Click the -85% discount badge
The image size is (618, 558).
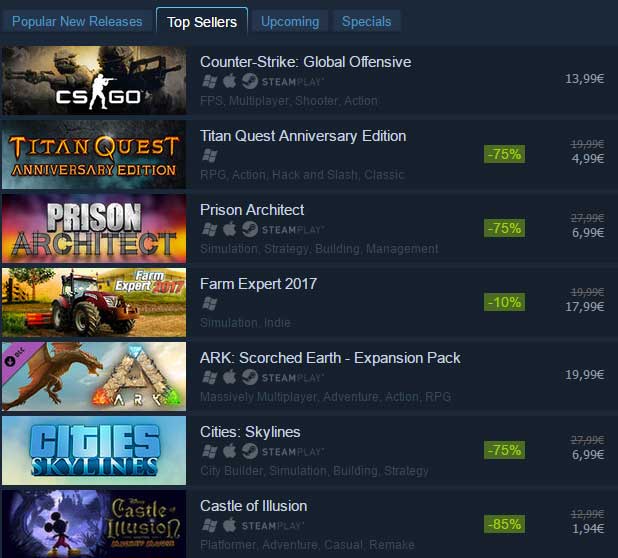tap(504, 524)
